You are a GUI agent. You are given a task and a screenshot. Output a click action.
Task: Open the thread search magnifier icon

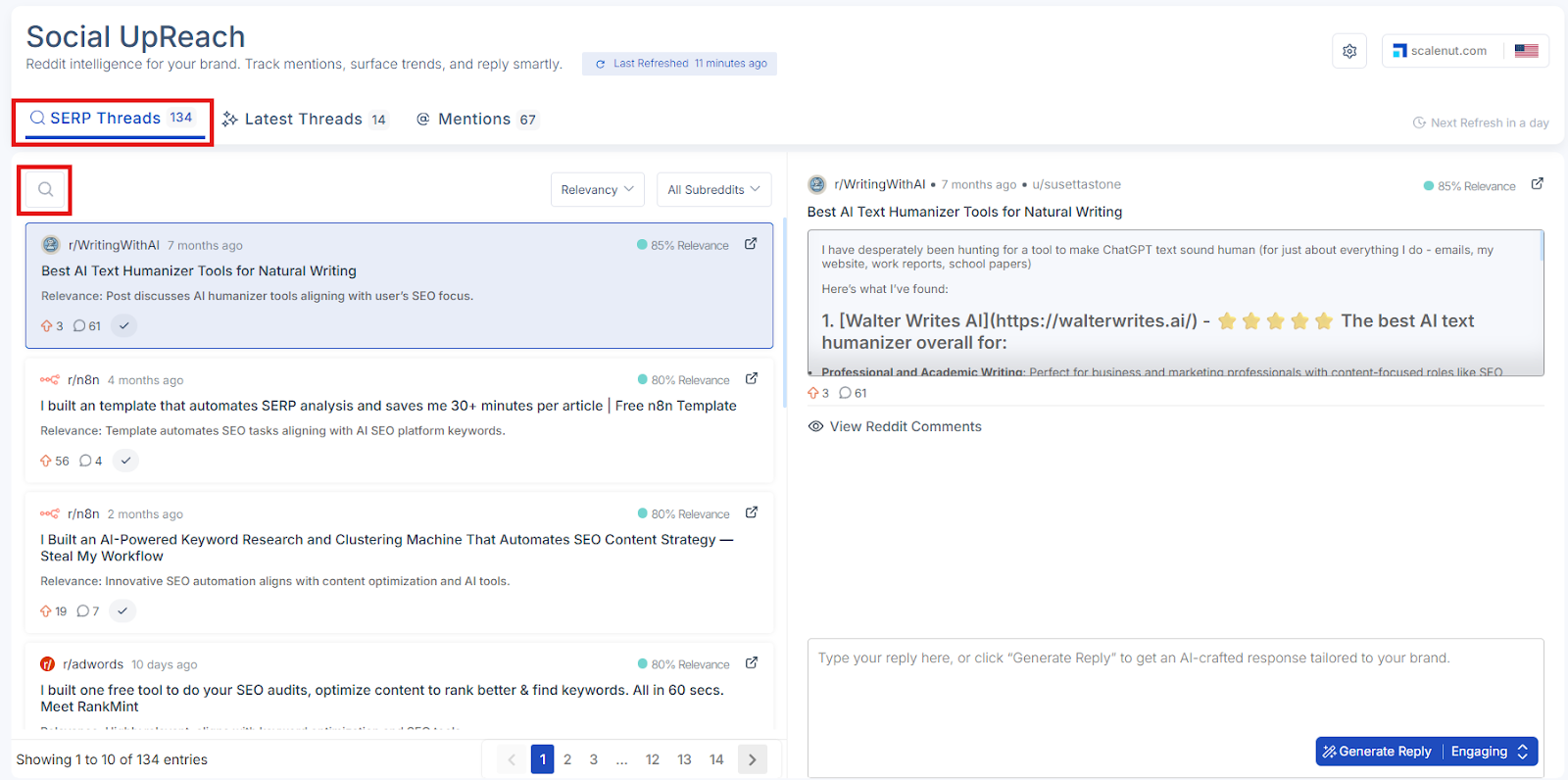45,189
